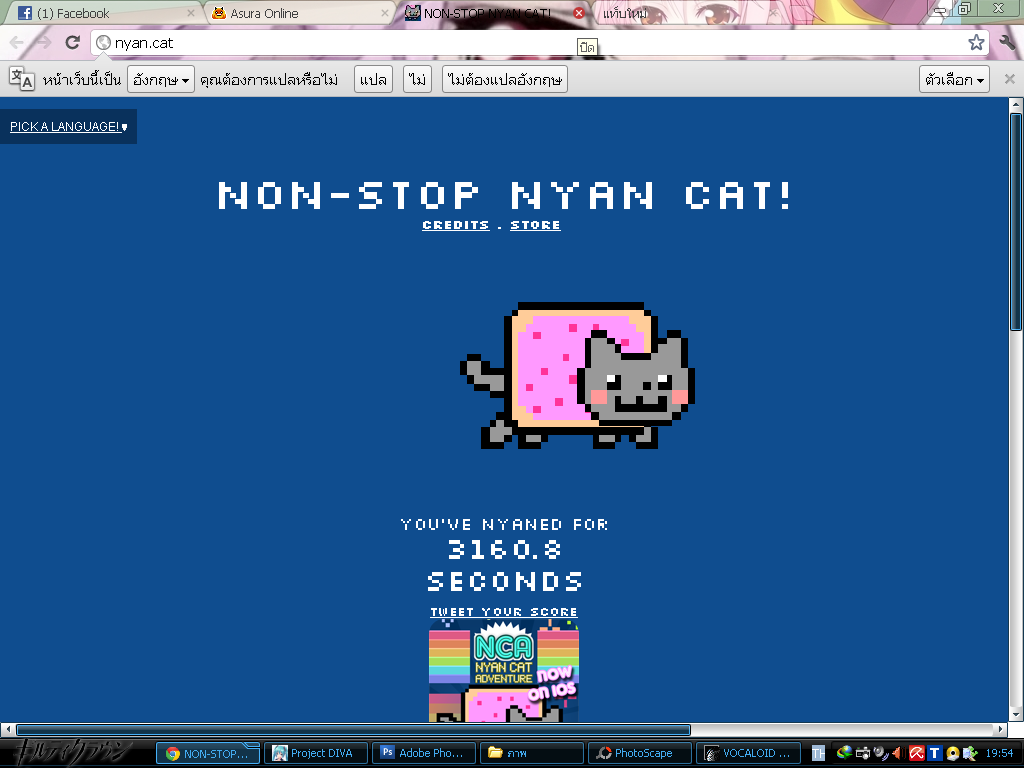The image size is (1024, 768).
Task: Click the yellow disc tray icon
Action: [953, 754]
